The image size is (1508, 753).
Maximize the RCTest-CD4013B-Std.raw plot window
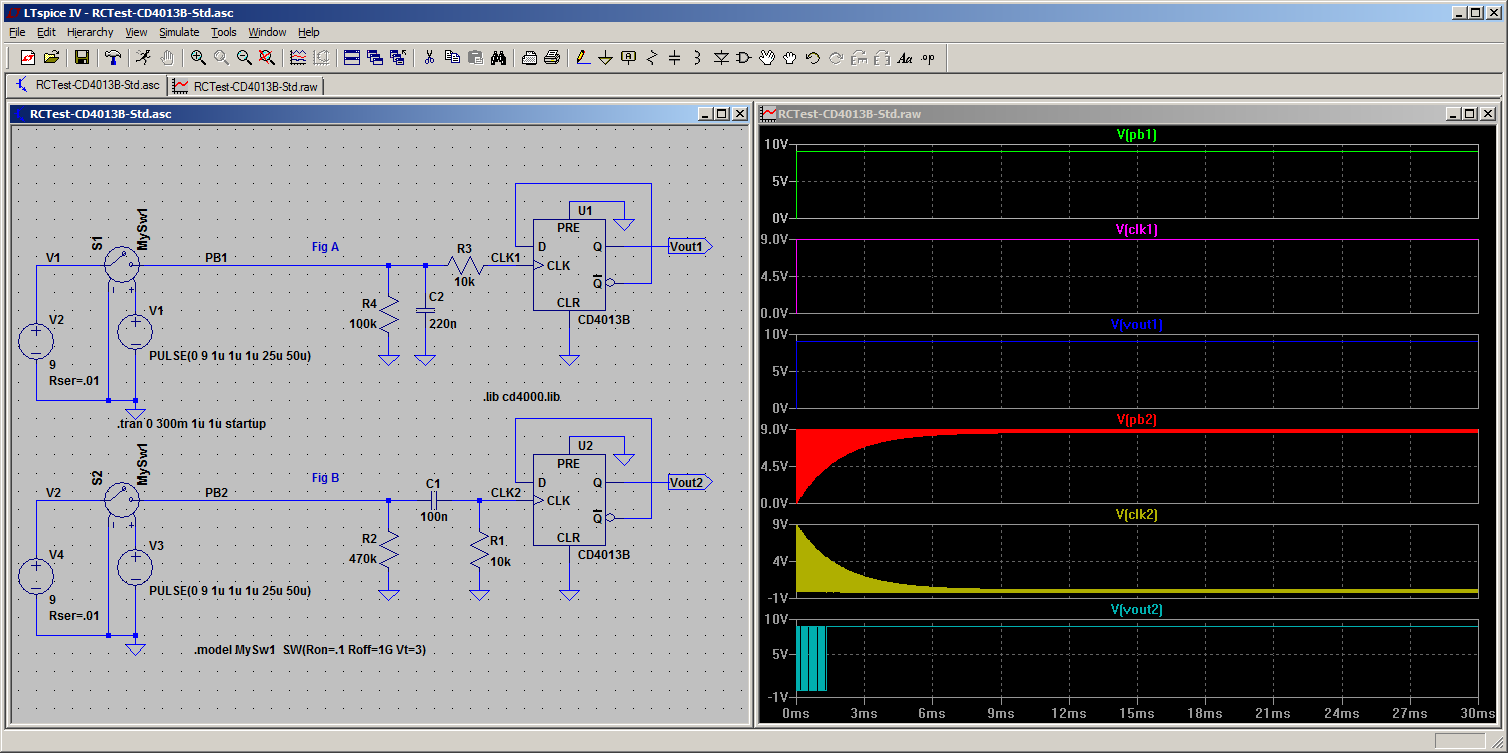1469,114
